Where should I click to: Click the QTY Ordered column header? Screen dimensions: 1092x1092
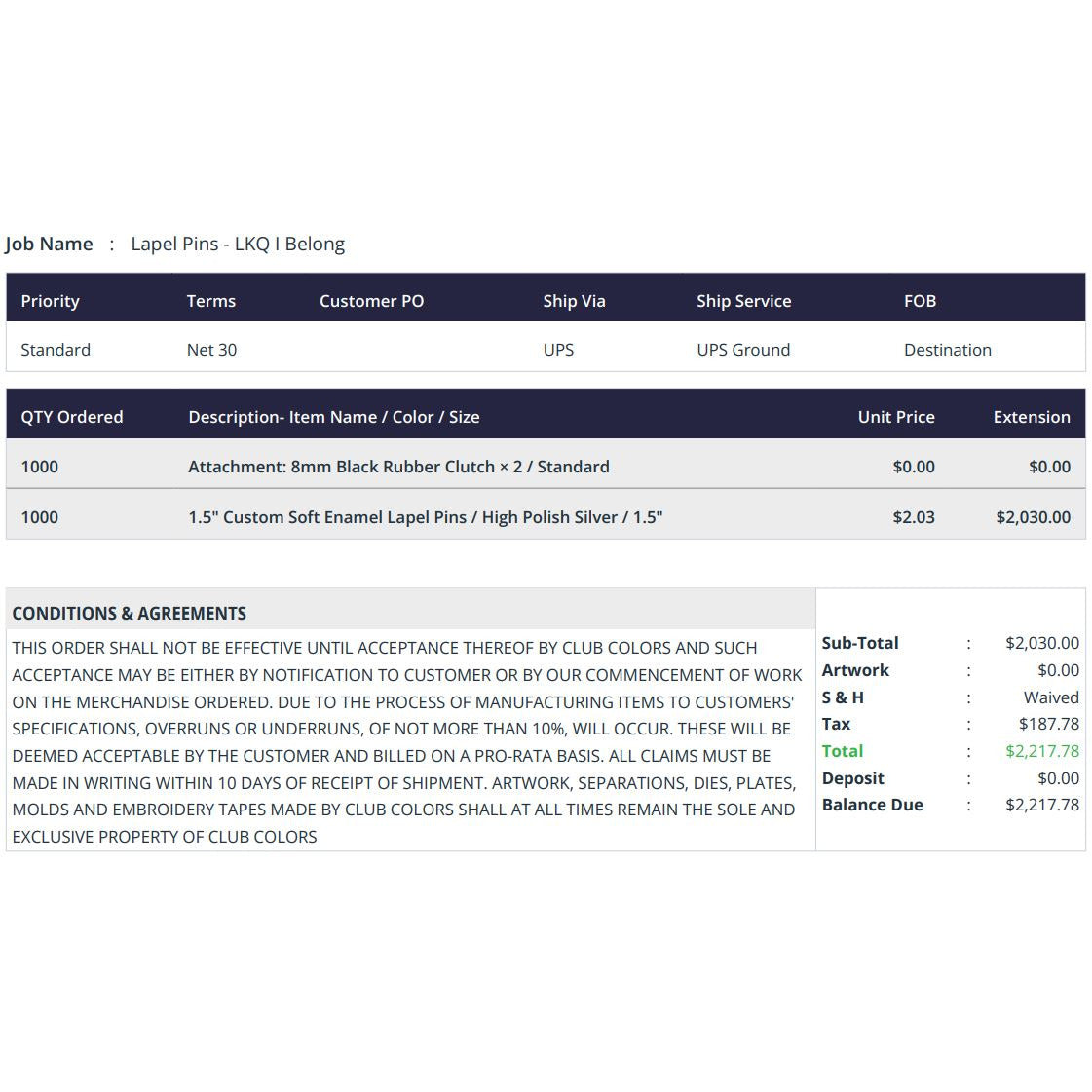[x=72, y=417]
